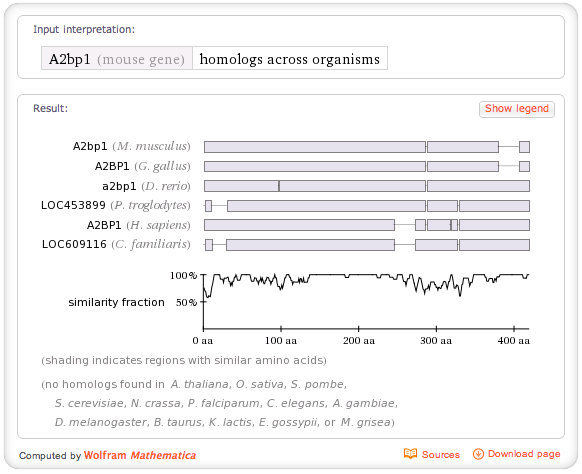Click the A2BP1 G. gallus label
The height and width of the screenshot is (474, 582).
[x=143, y=166]
